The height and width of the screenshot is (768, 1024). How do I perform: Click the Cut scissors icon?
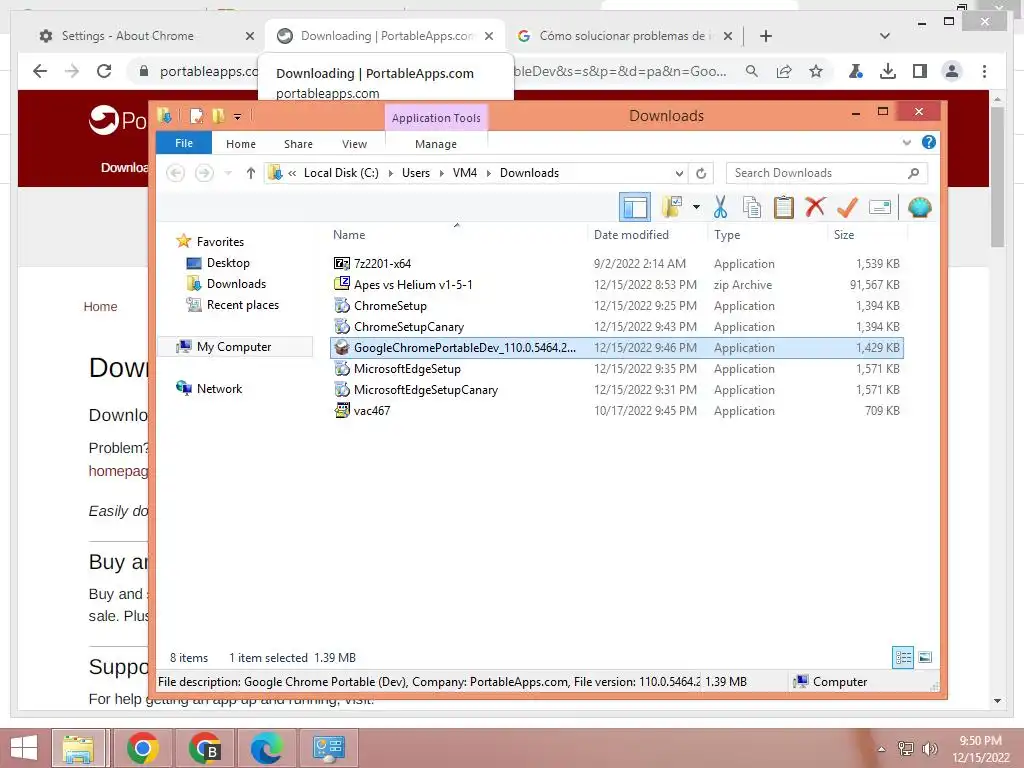tap(720, 208)
